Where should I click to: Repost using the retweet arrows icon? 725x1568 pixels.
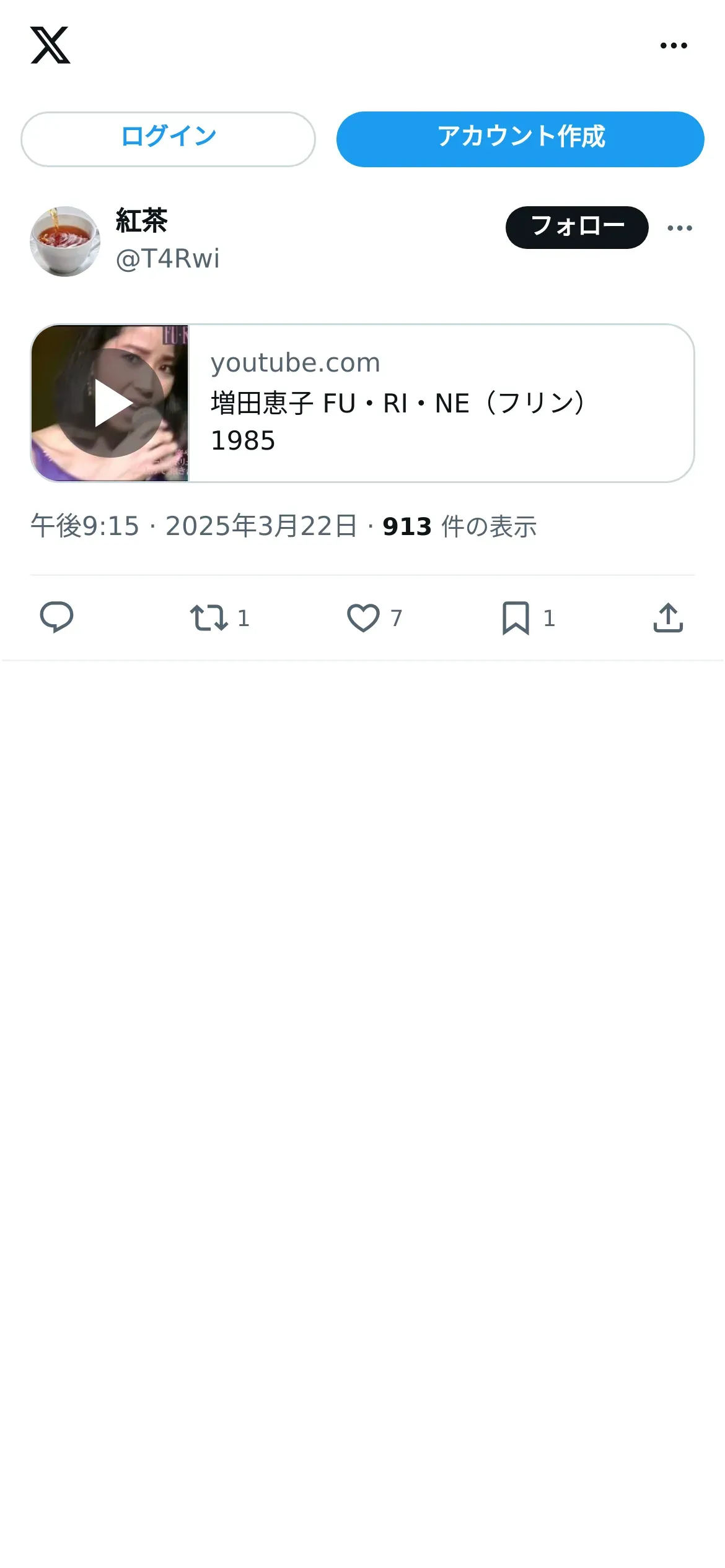coord(209,617)
